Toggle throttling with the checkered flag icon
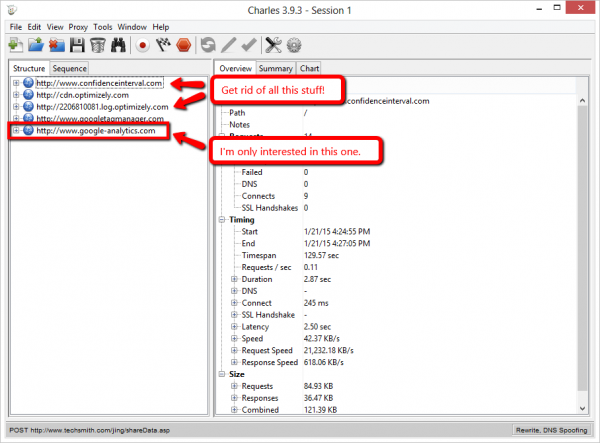 163,45
